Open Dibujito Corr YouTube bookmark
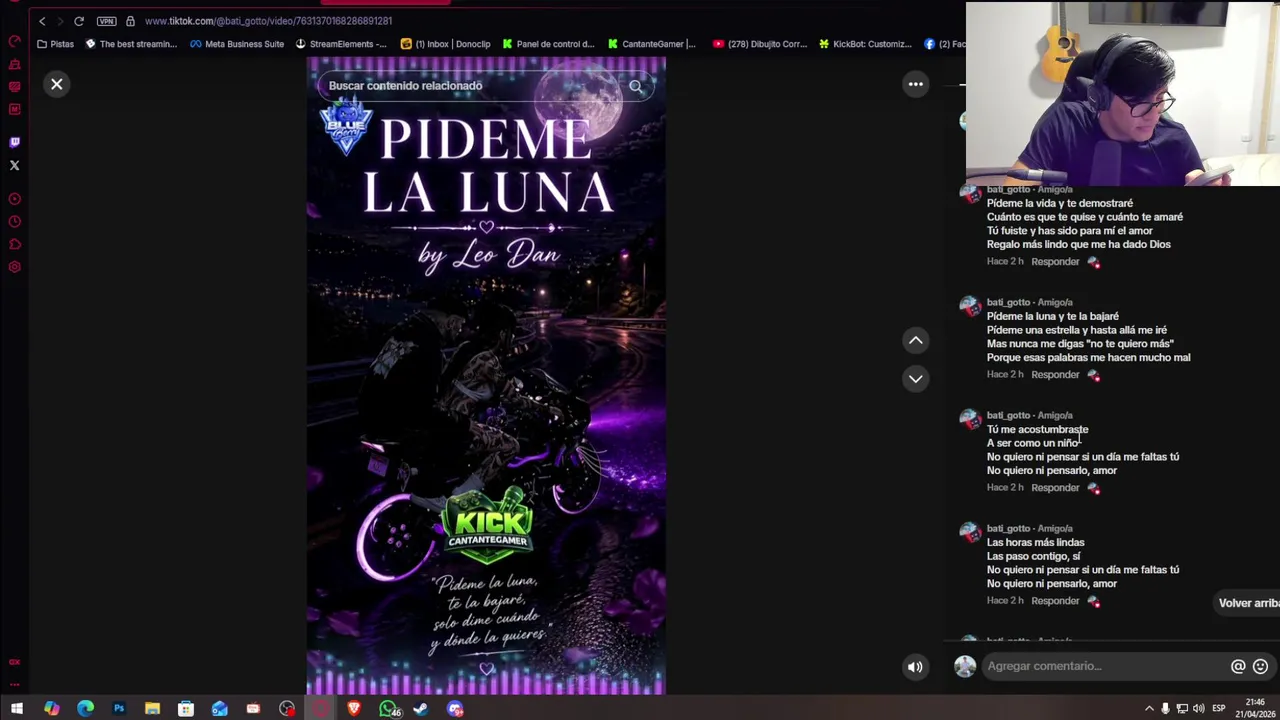Screen dimensions: 1280x720 coord(760,44)
